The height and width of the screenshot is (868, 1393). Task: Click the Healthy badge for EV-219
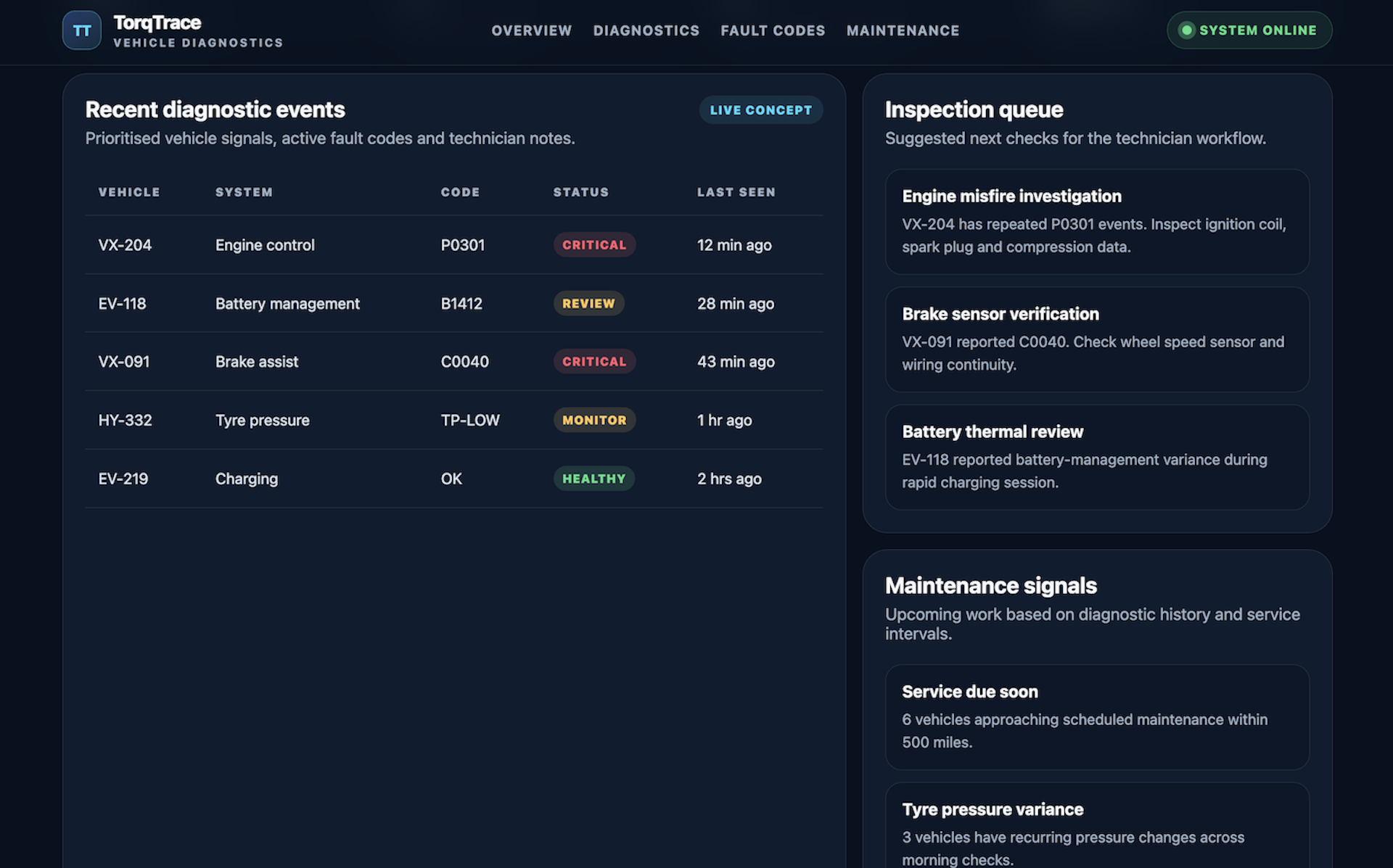tap(593, 479)
